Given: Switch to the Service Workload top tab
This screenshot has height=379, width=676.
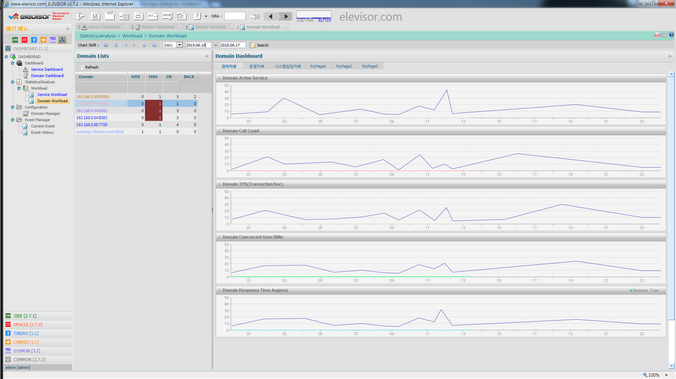Looking at the screenshot, I should pos(210,27).
